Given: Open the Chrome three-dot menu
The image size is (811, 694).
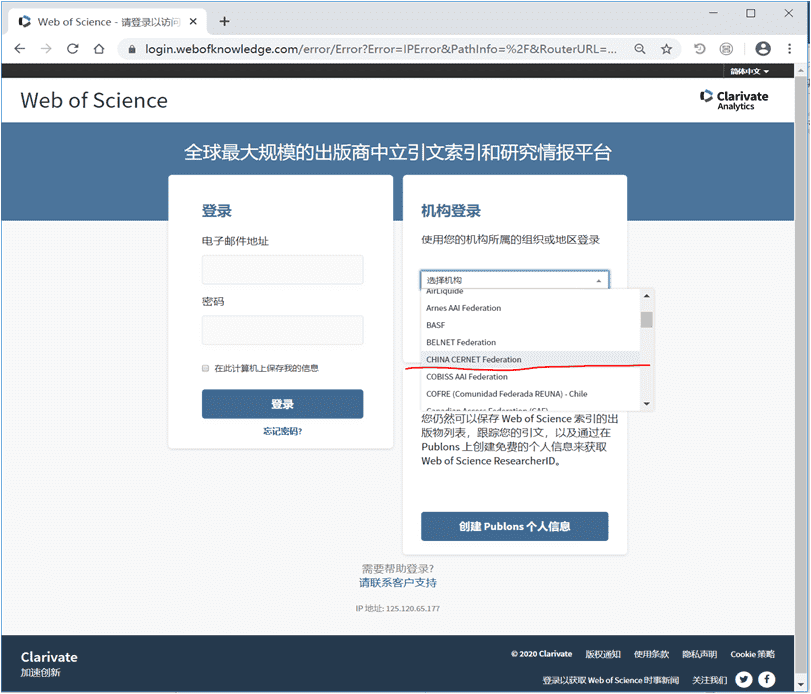Looking at the screenshot, I should pyautogui.click(x=790, y=48).
